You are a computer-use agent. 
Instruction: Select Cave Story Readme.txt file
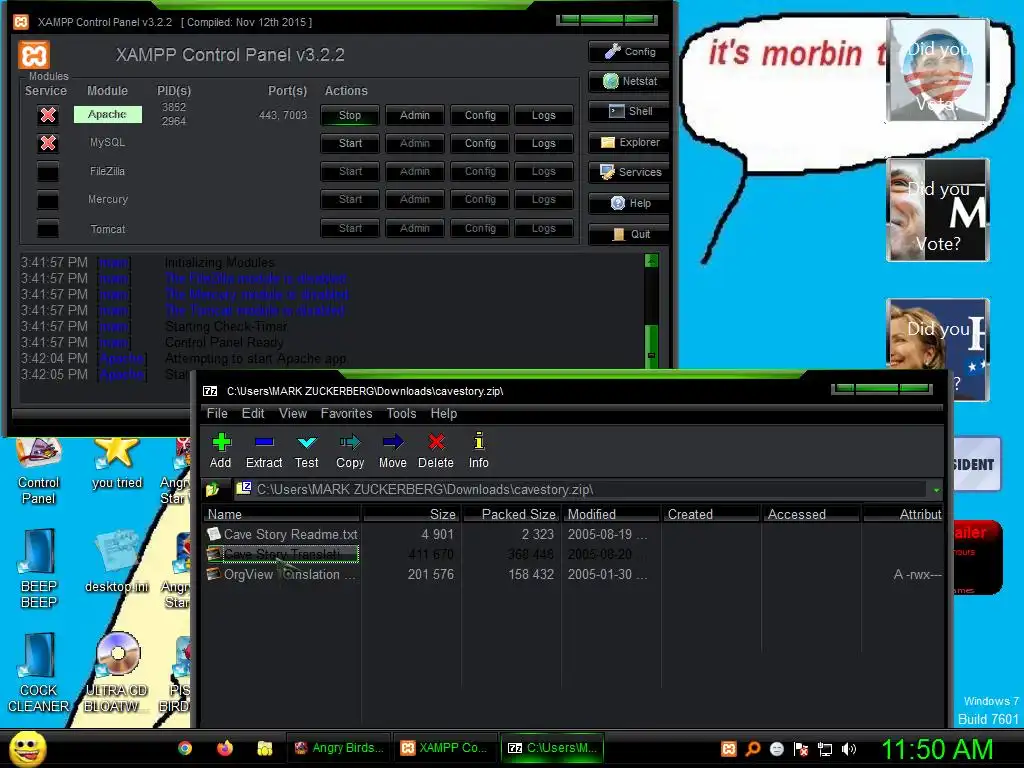[282, 534]
